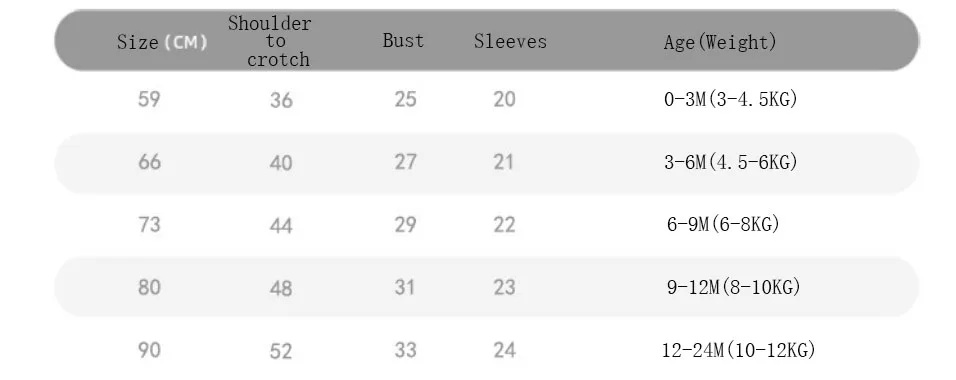Select size 73 cell
Image resolution: width=956 pixels, height=380 pixels.
[149, 224]
